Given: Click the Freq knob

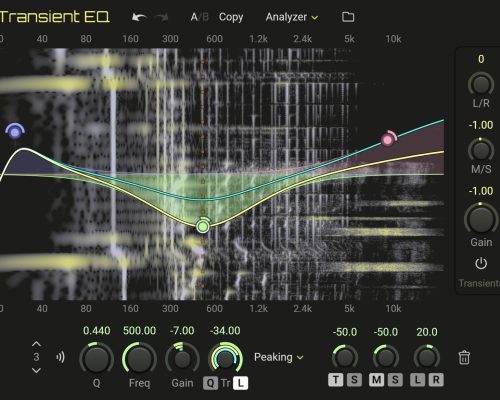Looking at the screenshot, I should coord(139,359).
